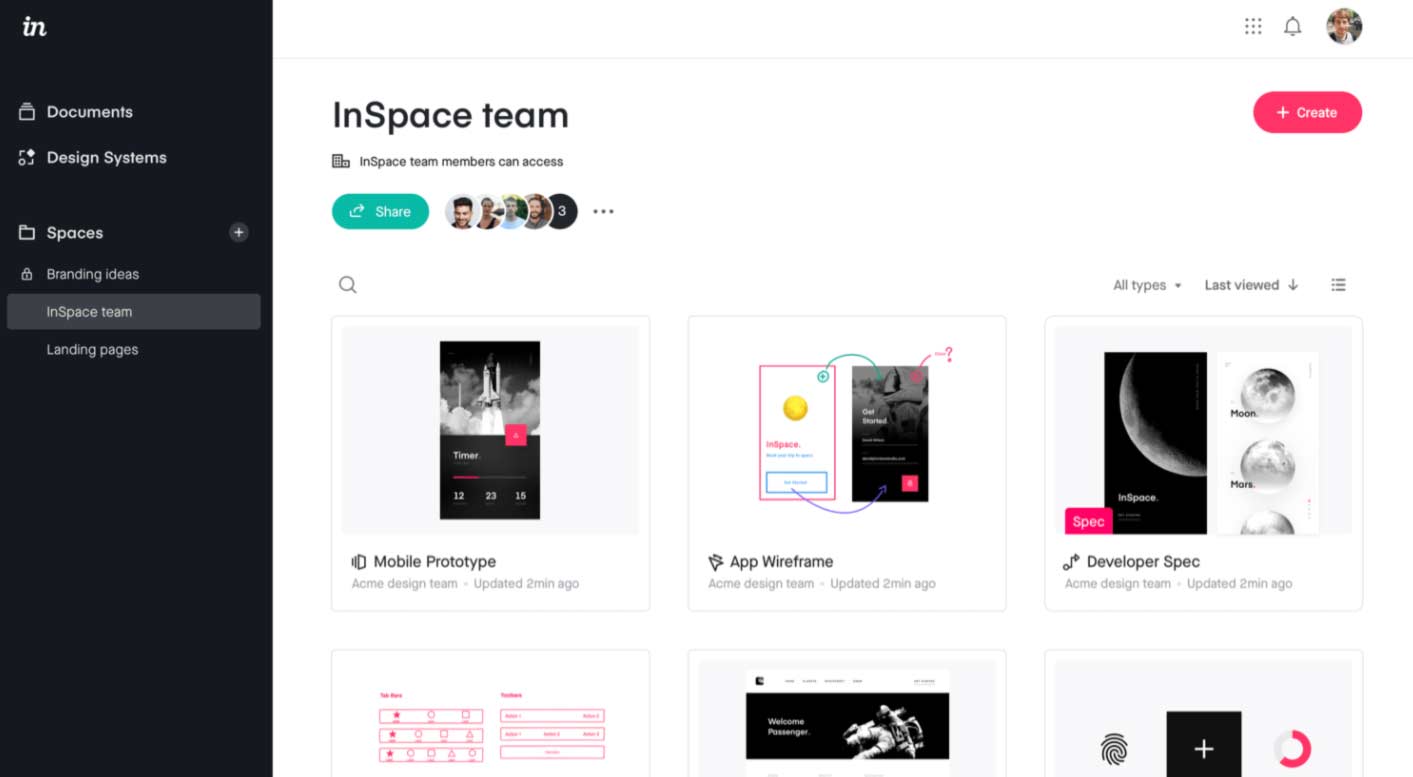Open the All types filter dropdown
The image size is (1413, 777).
tap(1146, 285)
